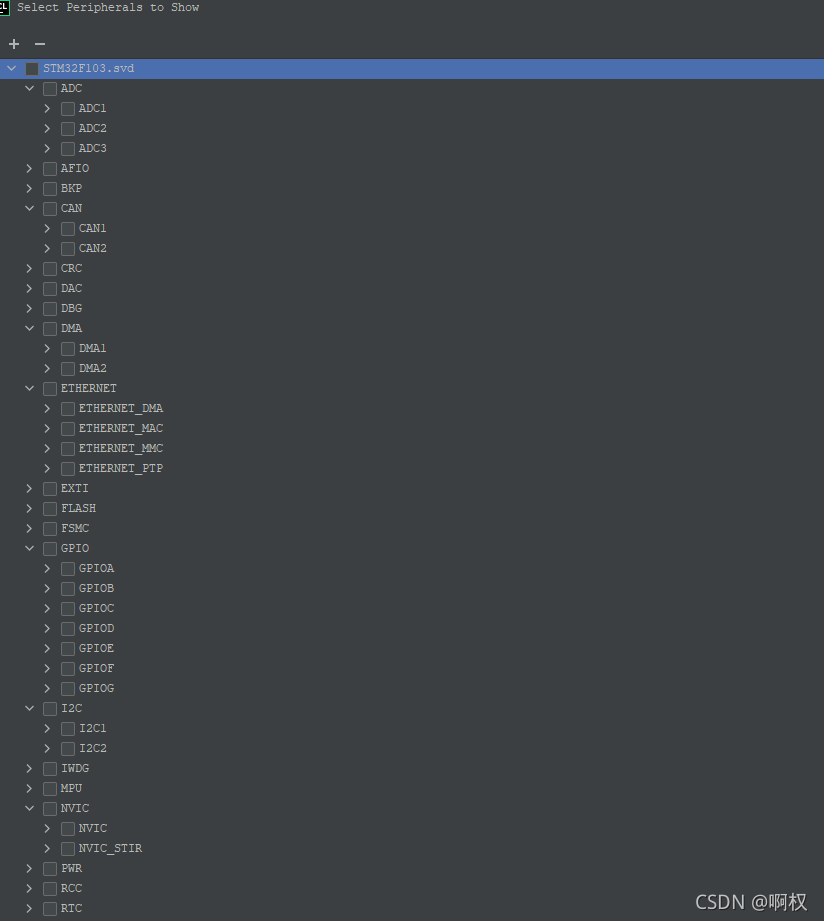Expand the MPU node
Image resolution: width=824 pixels, height=921 pixels.
coord(29,788)
